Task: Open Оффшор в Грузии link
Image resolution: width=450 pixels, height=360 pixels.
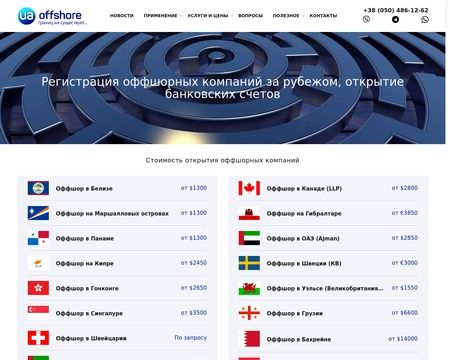Action: click(x=295, y=313)
